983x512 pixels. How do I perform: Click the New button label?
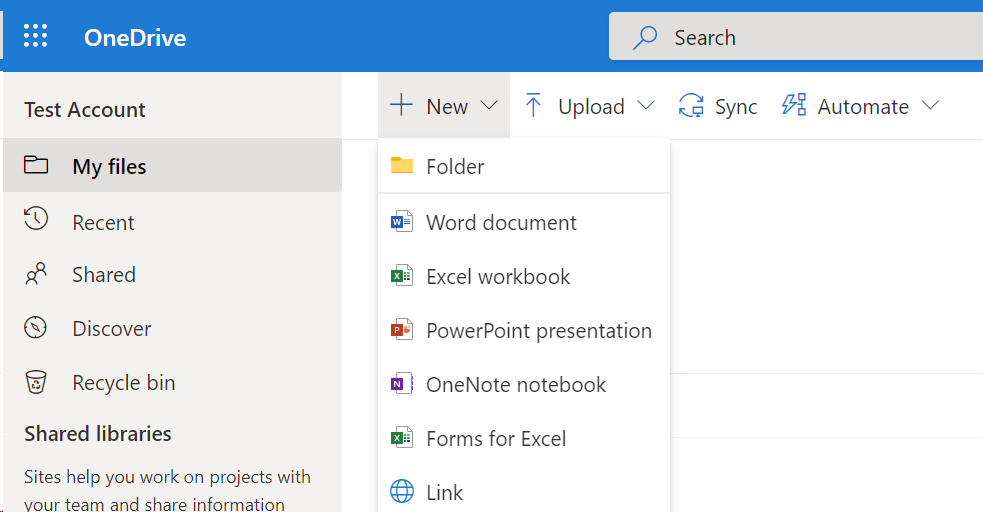[x=447, y=107]
